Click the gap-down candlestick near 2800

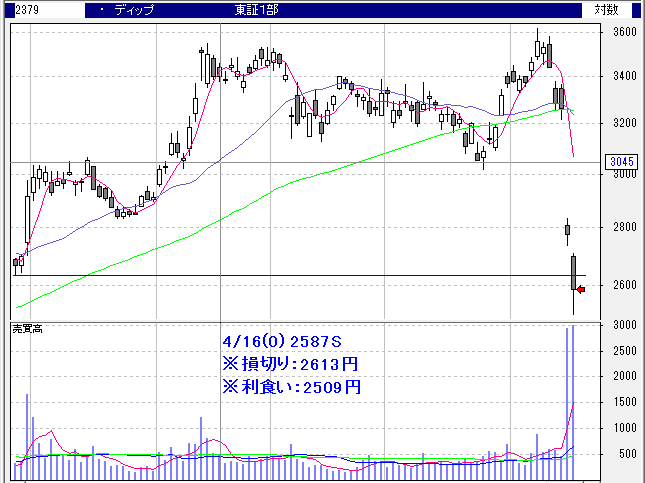click(x=567, y=230)
